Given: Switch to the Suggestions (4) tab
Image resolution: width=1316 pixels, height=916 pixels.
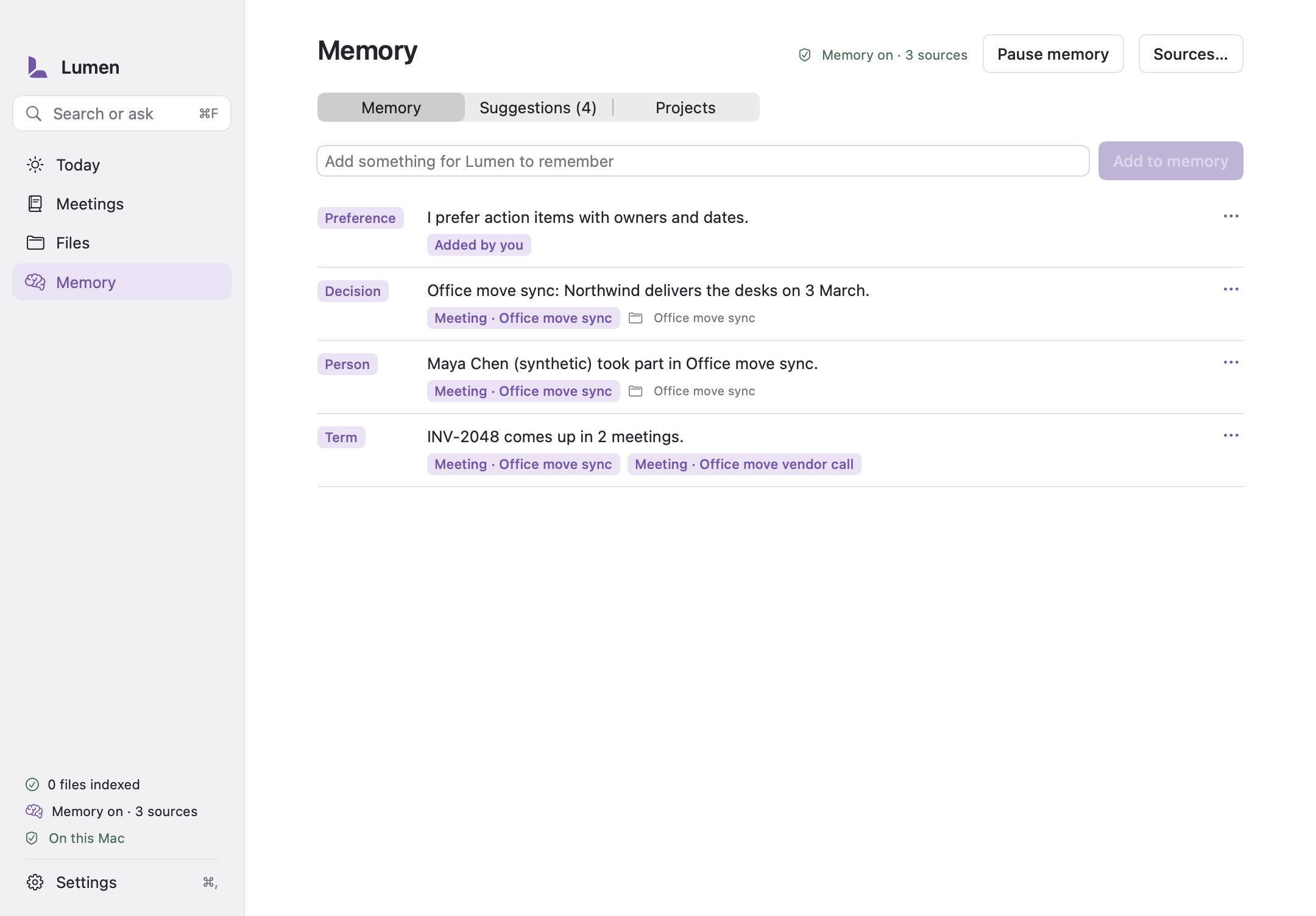Looking at the screenshot, I should (538, 107).
